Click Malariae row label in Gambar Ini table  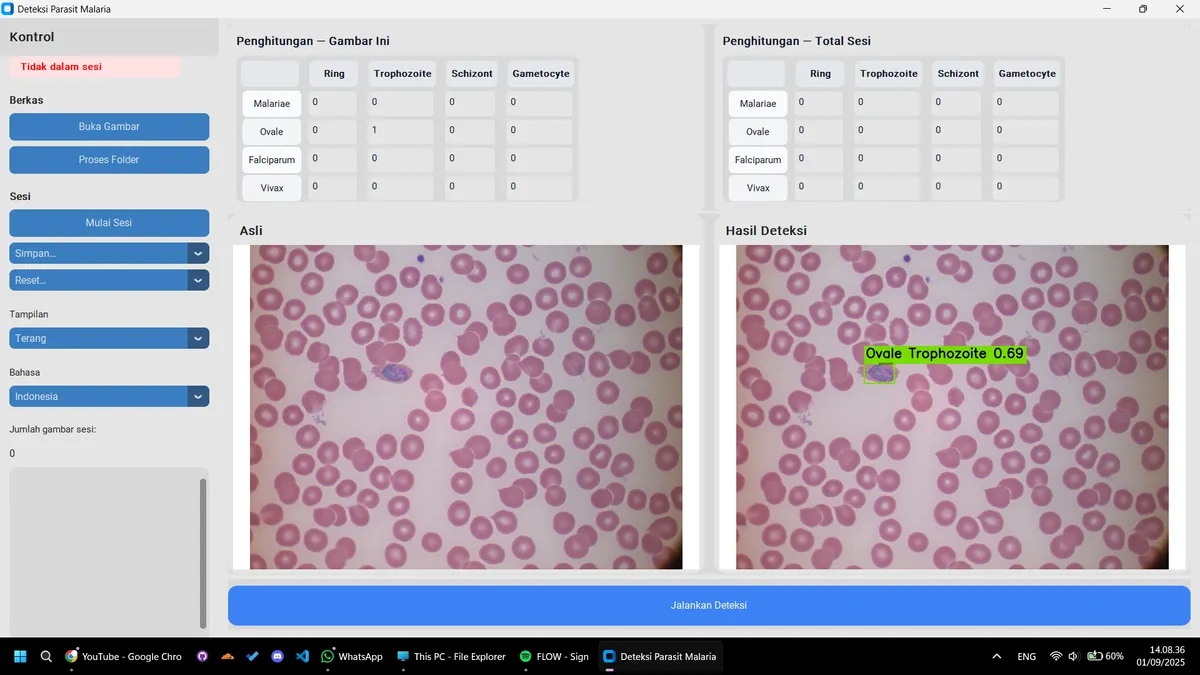tap(271, 104)
